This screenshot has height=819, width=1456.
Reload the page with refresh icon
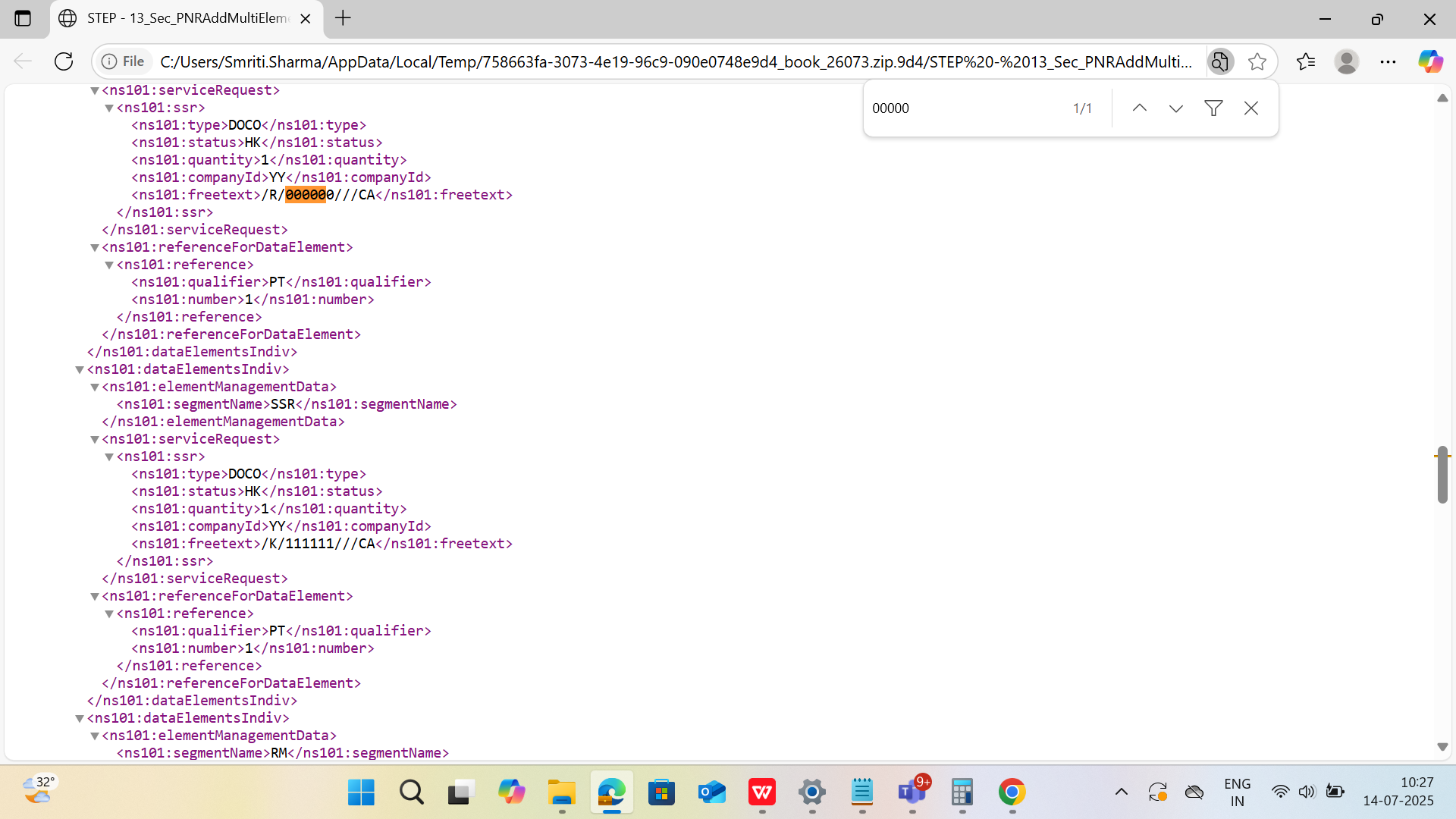coord(64,61)
